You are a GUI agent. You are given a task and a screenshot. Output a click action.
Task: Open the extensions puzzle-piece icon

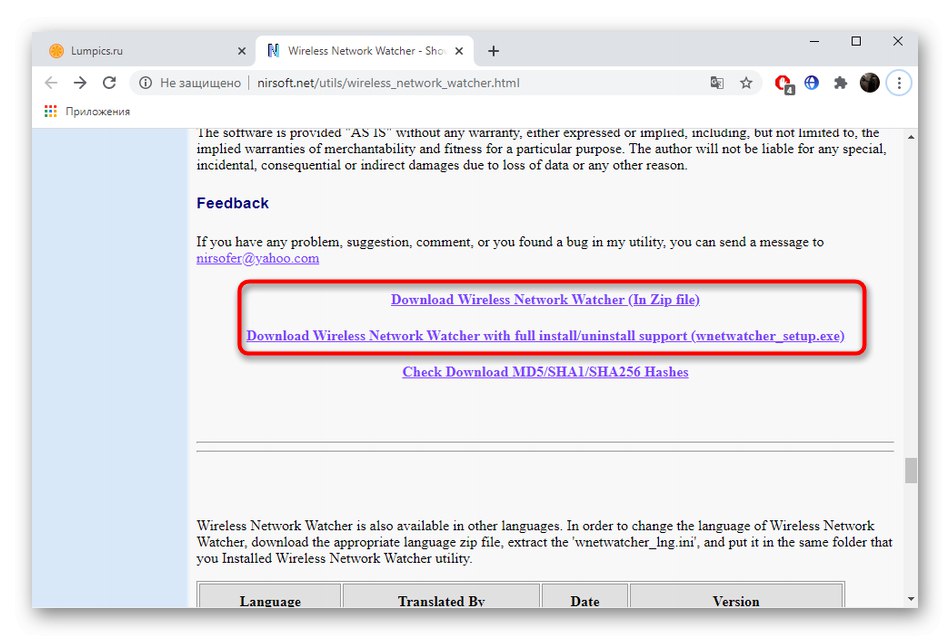840,82
